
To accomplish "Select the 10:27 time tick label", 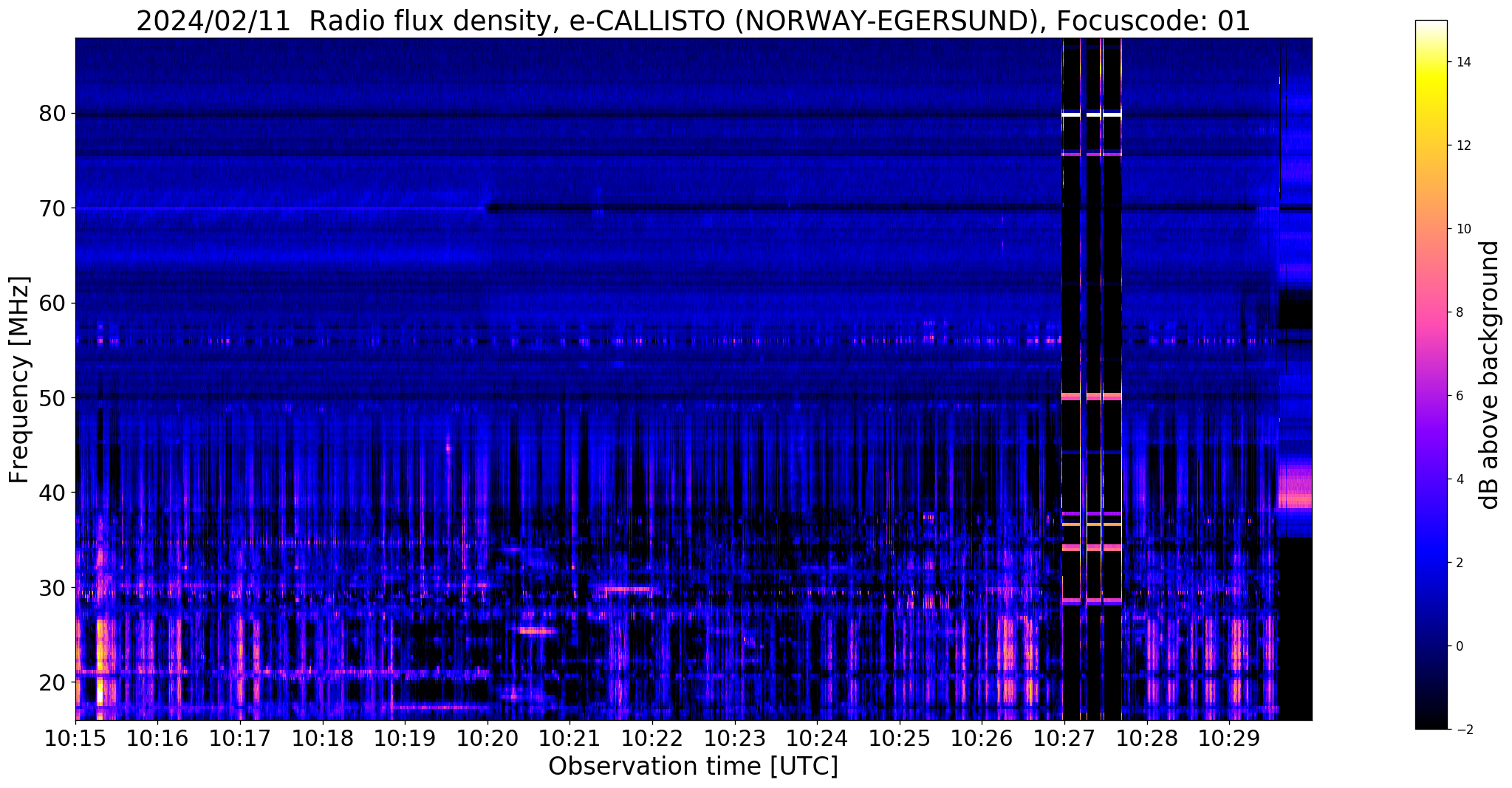I will tap(1064, 738).
